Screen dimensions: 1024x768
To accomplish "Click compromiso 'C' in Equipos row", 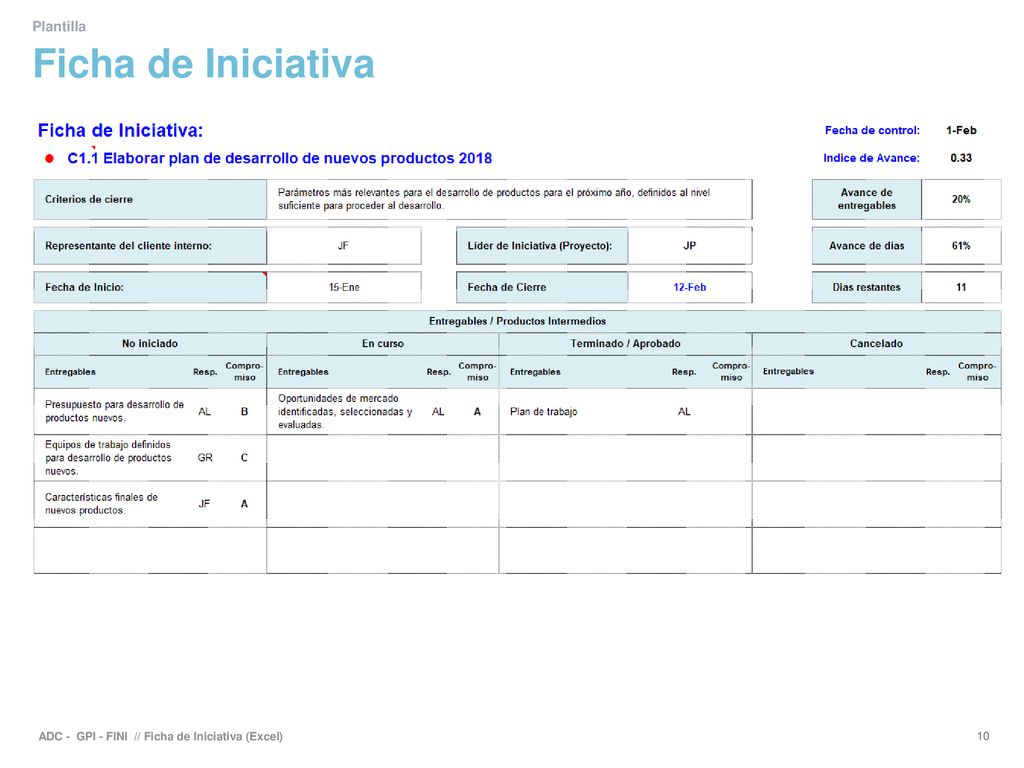I will (x=244, y=458).
